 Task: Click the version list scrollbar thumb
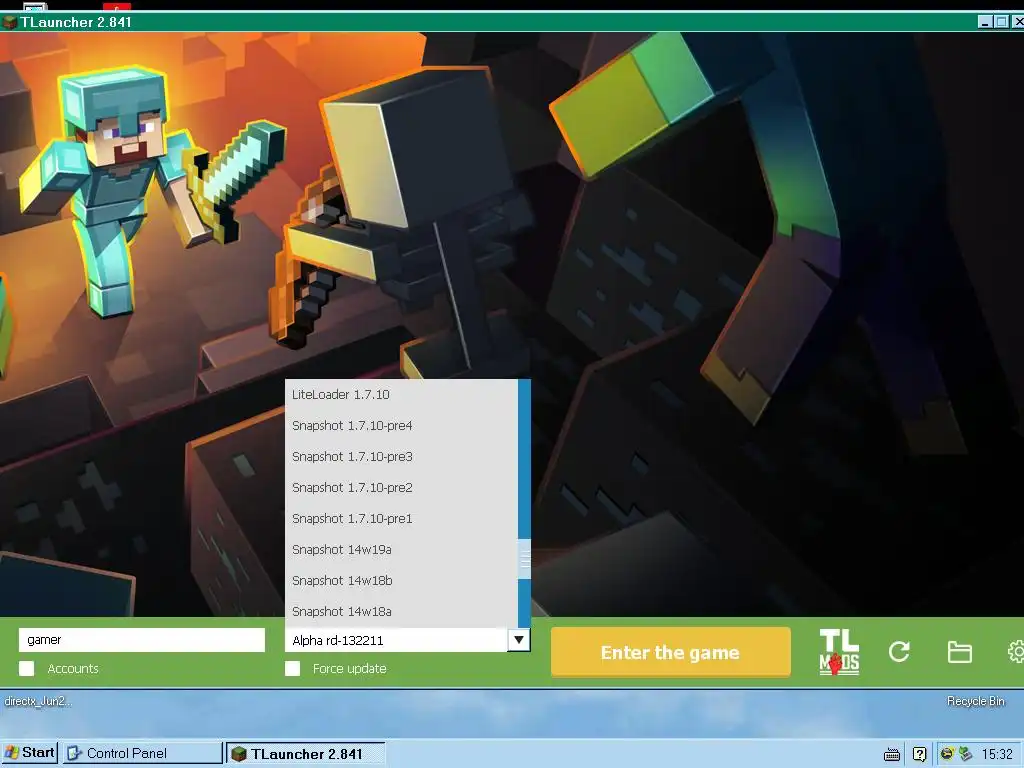[524, 559]
